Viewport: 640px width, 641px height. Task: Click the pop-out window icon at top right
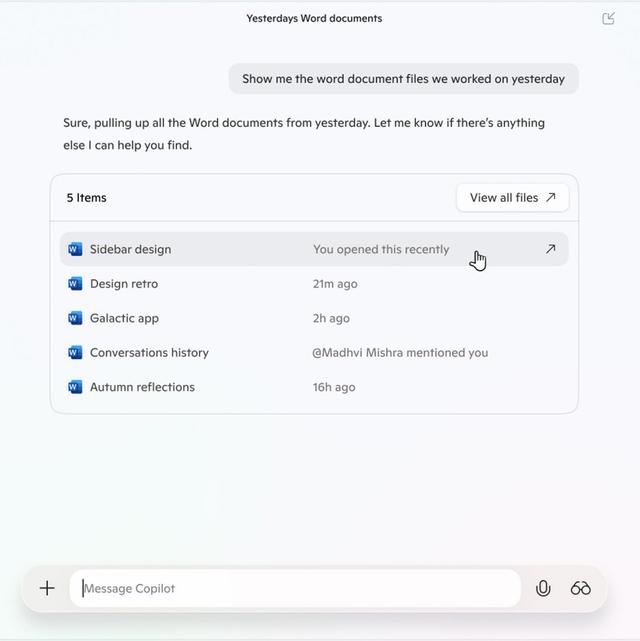pyautogui.click(x=608, y=18)
